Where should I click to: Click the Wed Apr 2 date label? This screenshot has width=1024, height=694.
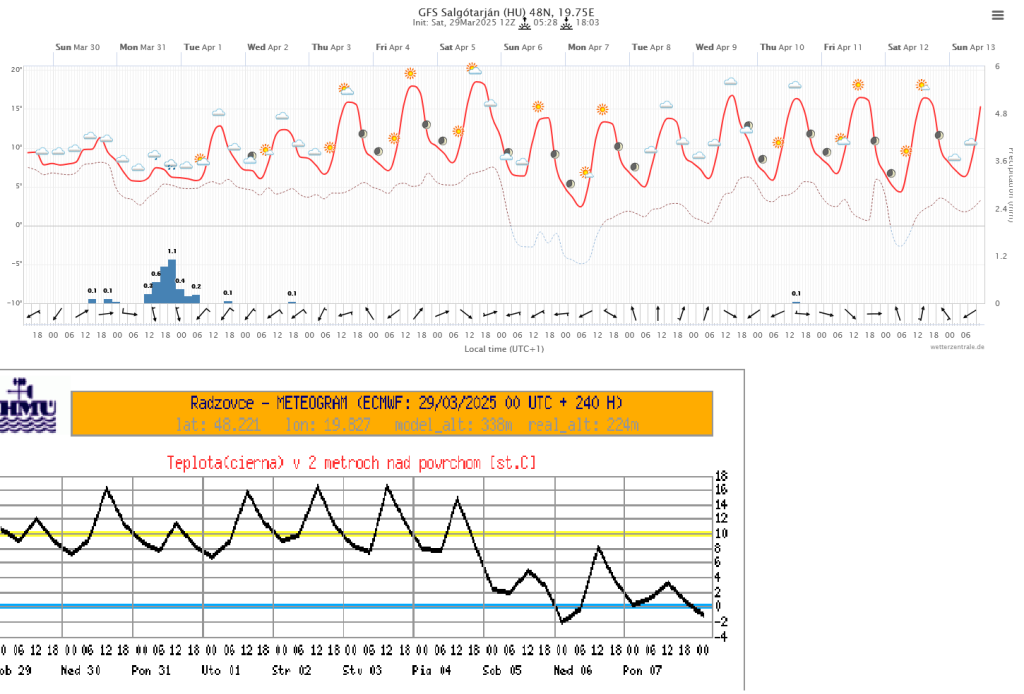pyautogui.click(x=268, y=47)
